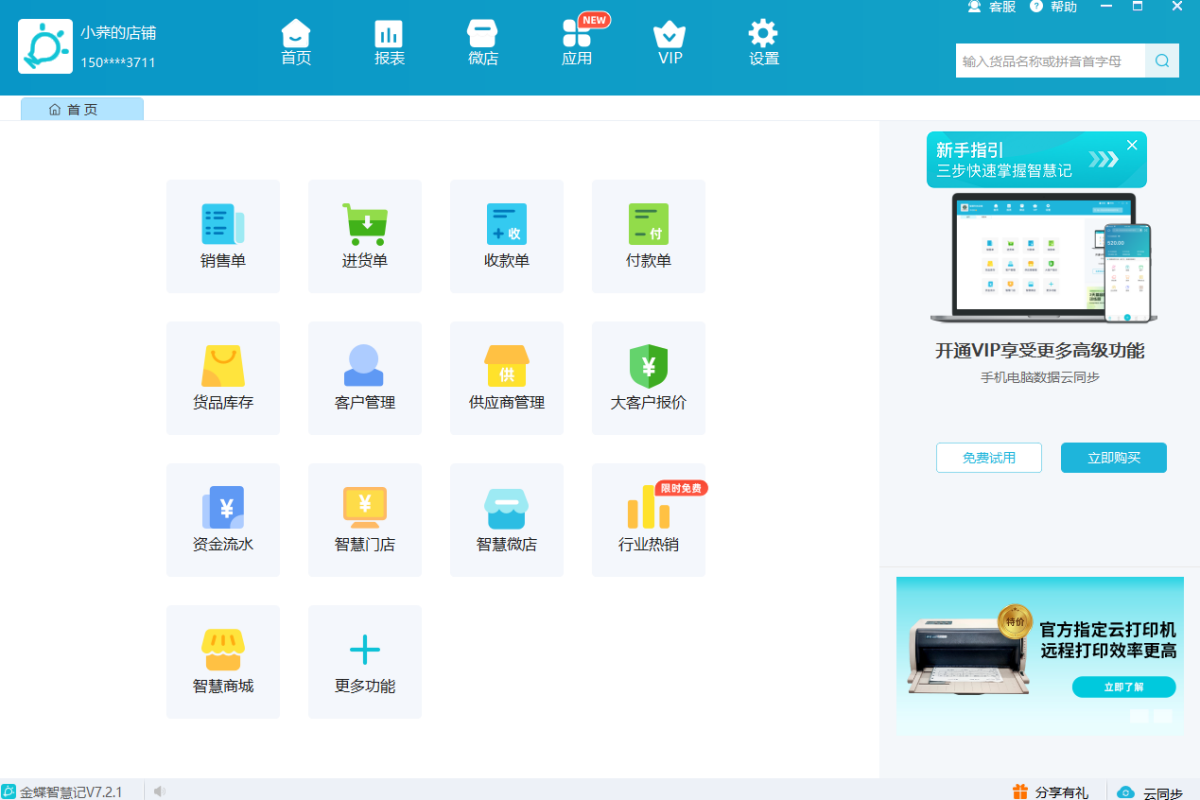Click the 供应商管理 supplier icon
The width and height of the screenshot is (1200, 800).
[506, 368]
